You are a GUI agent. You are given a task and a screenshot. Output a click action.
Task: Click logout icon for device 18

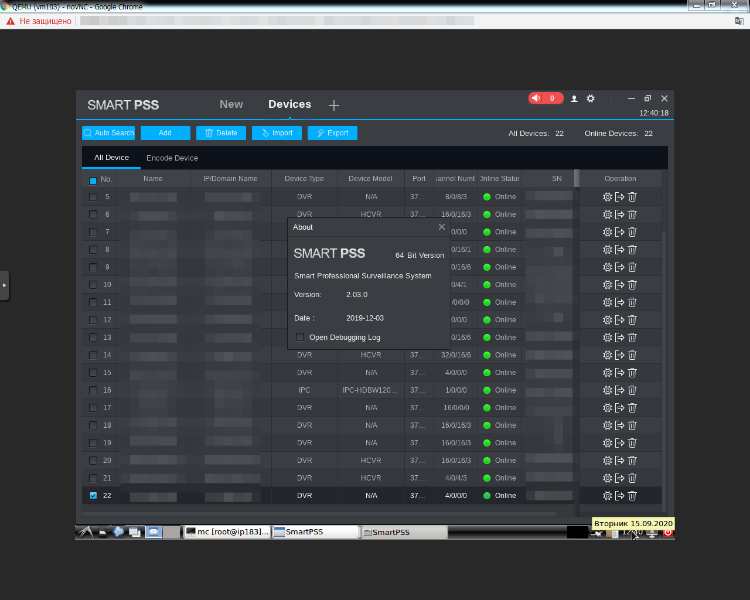619,425
